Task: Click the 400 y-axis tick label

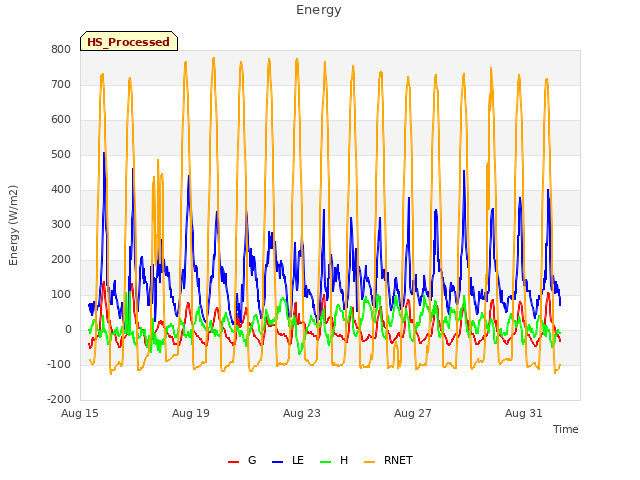Action: pos(61,189)
